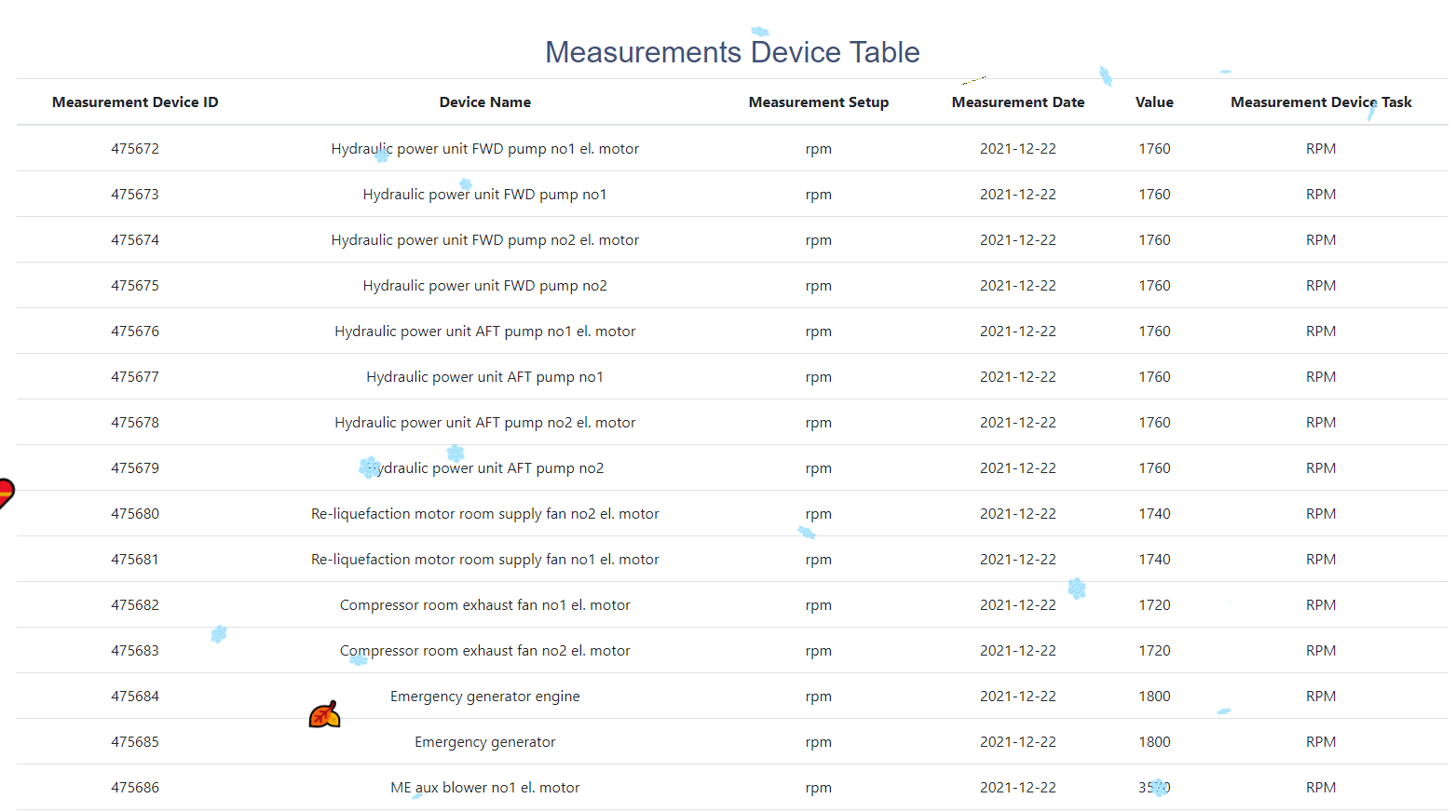The image size is (1456, 812).
Task: Click the Measurement Device ID column header
Action: click(x=135, y=102)
